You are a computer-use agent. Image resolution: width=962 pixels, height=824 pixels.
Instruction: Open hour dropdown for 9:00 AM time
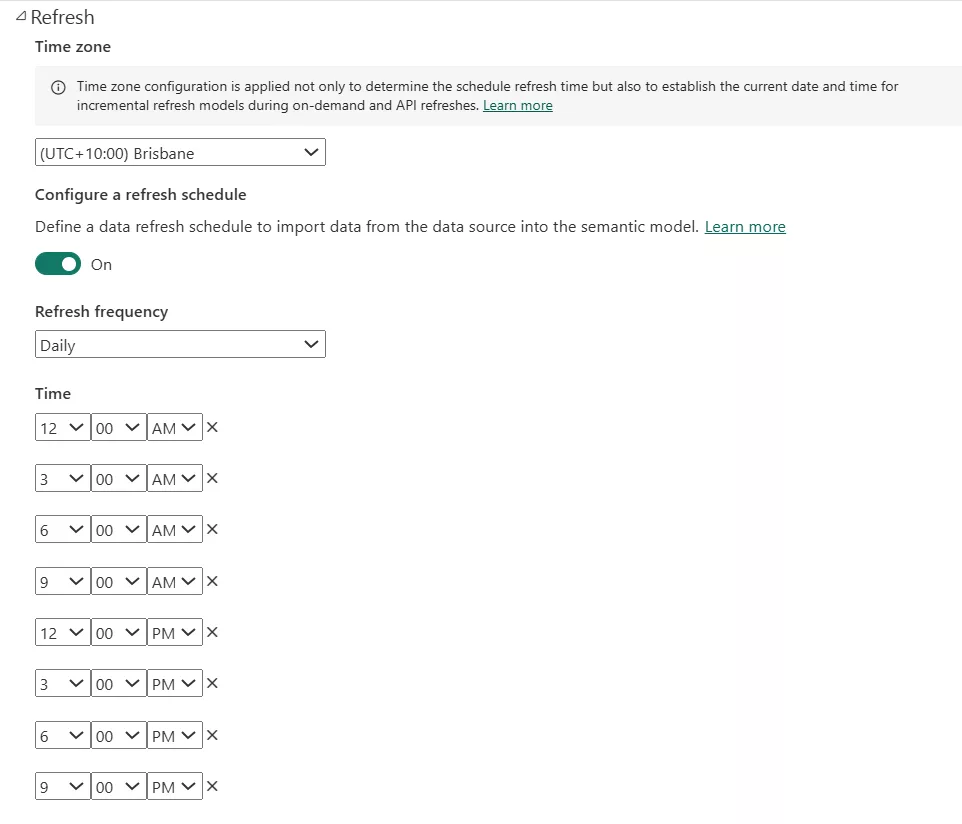pos(63,581)
